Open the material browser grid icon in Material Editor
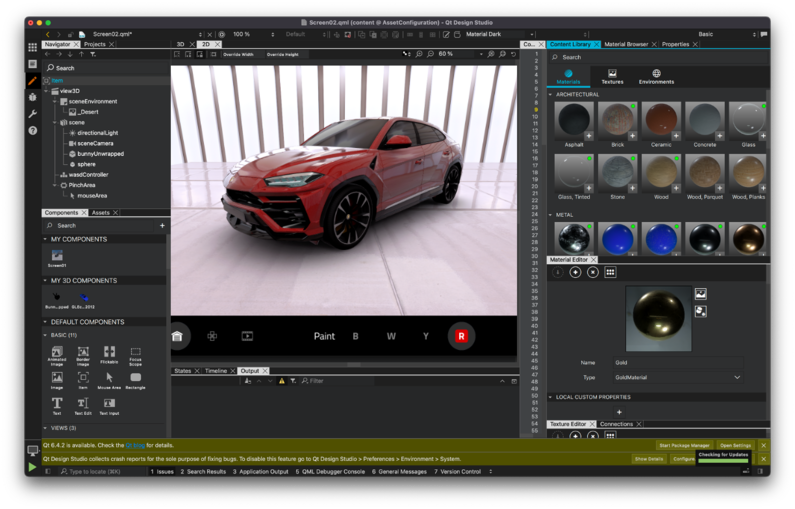Image resolution: width=795 pixels, height=509 pixels. (610, 273)
